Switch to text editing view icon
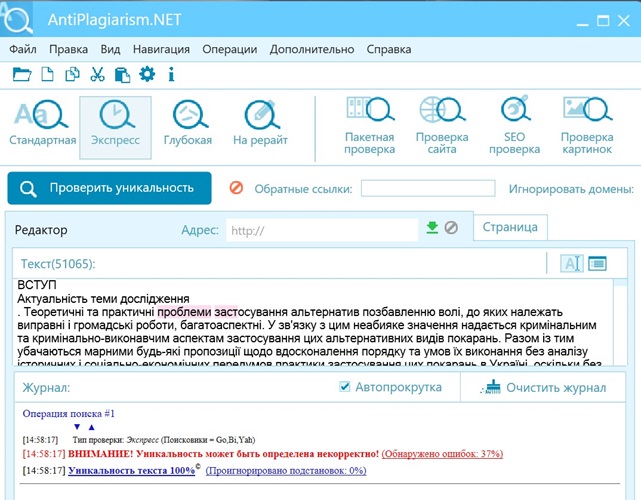The image size is (641, 500). click(571, 263)
